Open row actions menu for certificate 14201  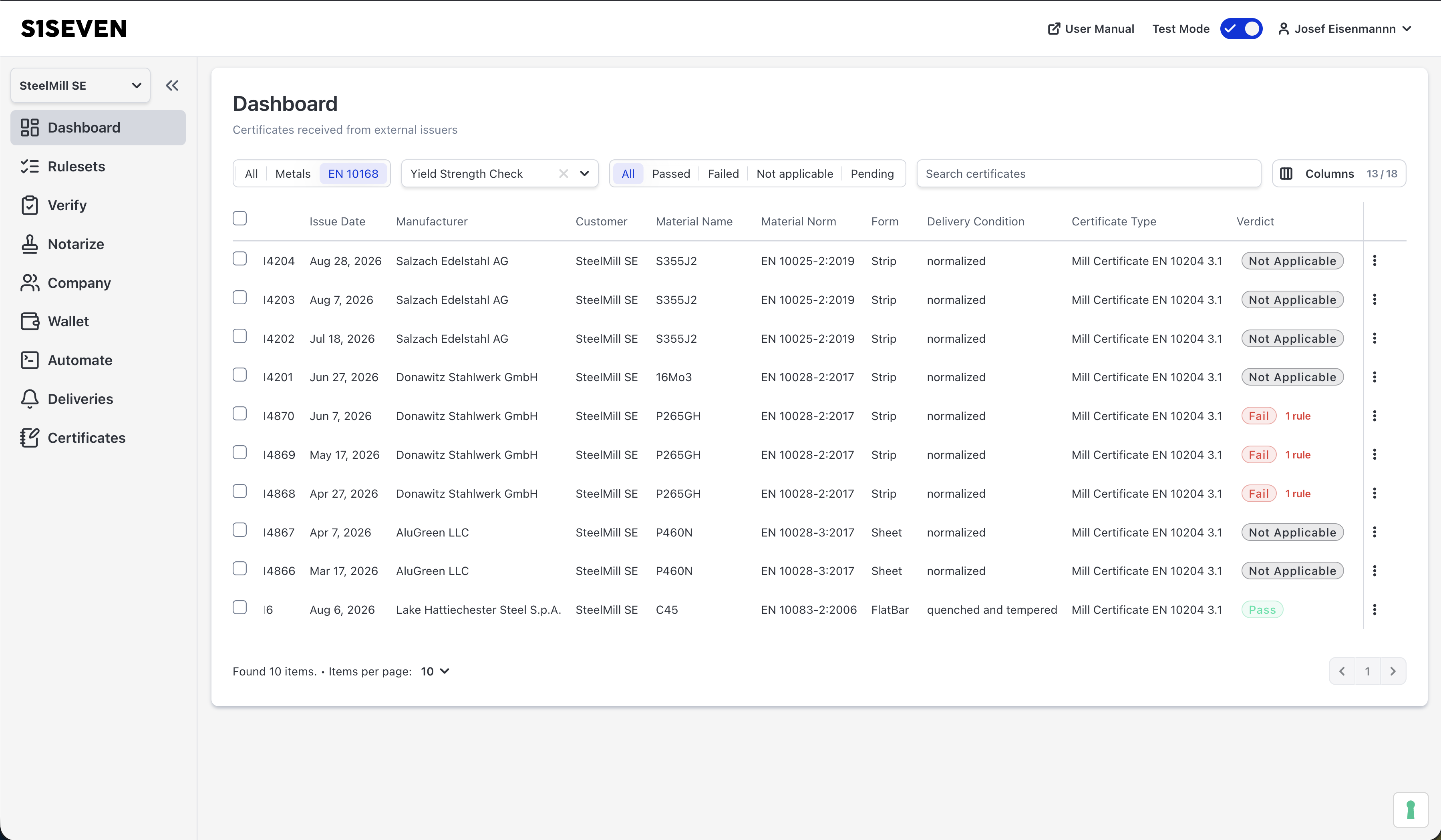(x=1375, y=378)
